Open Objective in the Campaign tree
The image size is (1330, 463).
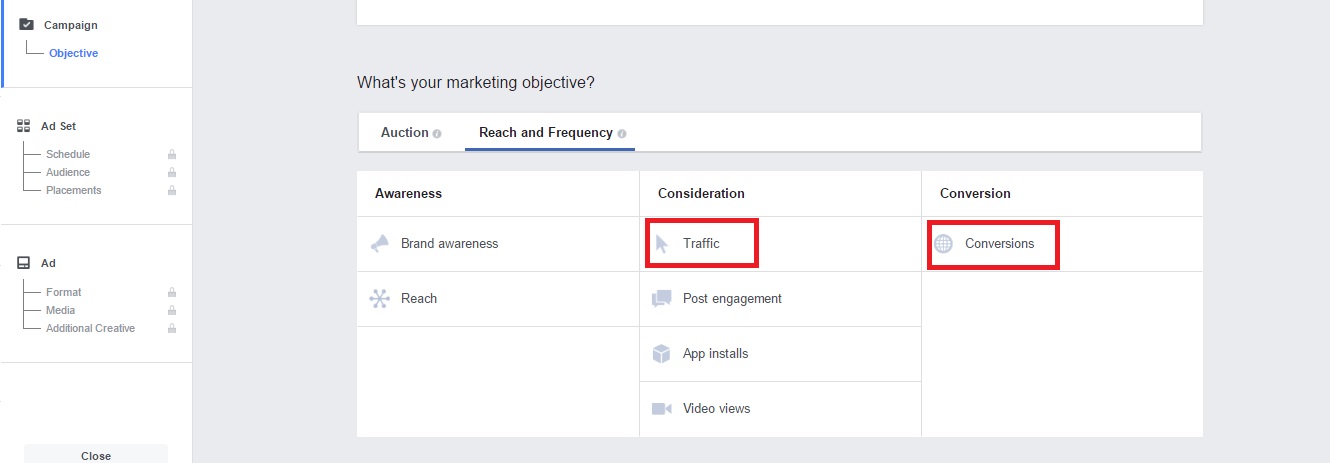tap(74, 53)
